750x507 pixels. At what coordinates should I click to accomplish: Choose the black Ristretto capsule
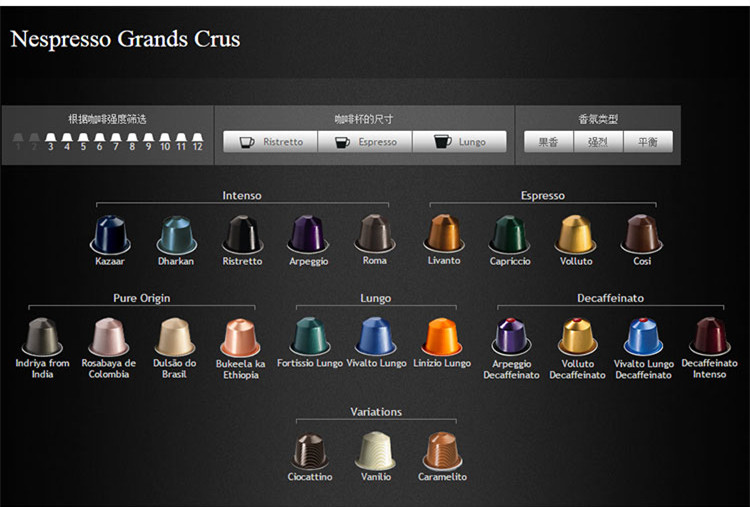(243, 235)
